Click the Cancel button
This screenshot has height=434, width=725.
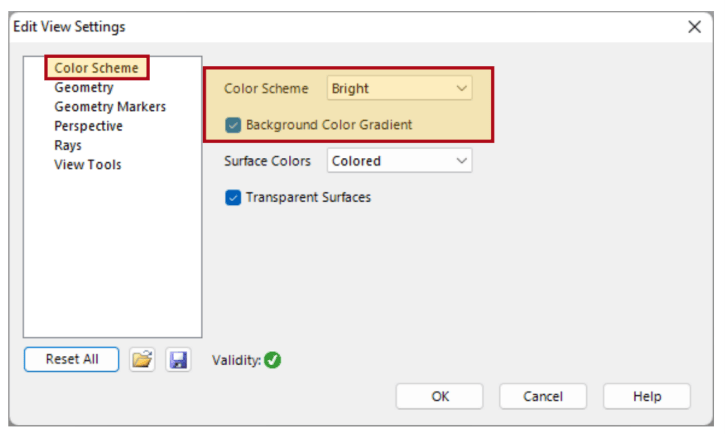pos(543,397)
